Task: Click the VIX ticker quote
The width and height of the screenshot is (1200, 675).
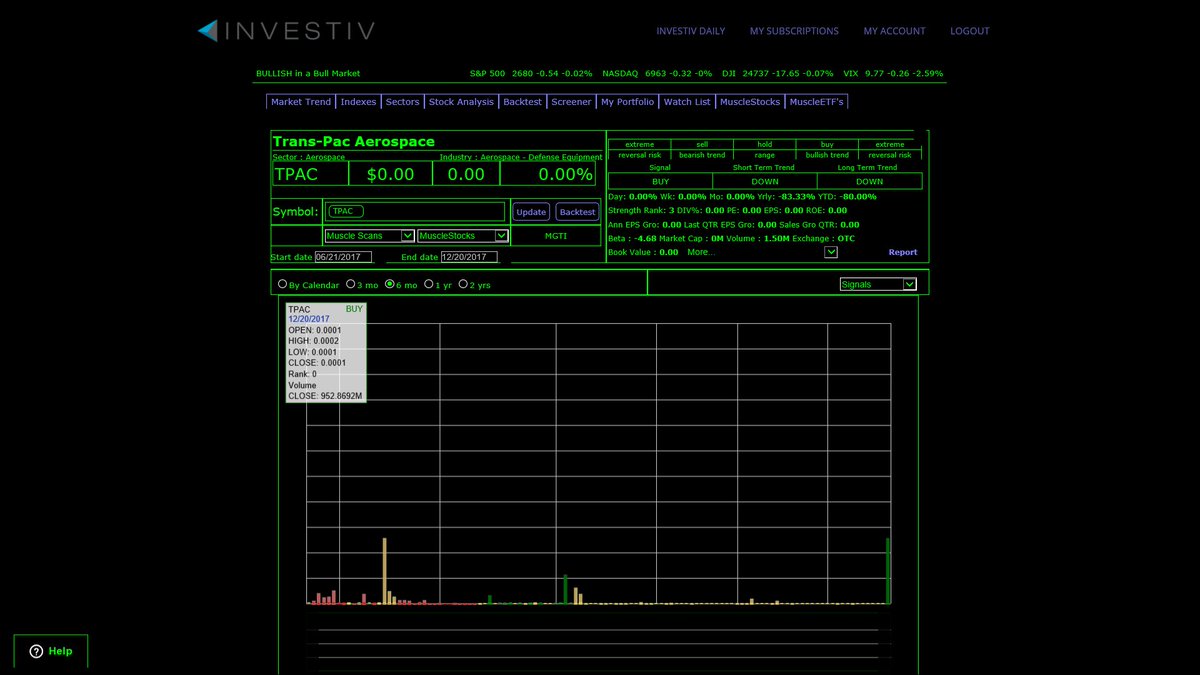Action: tap(893, 73)
